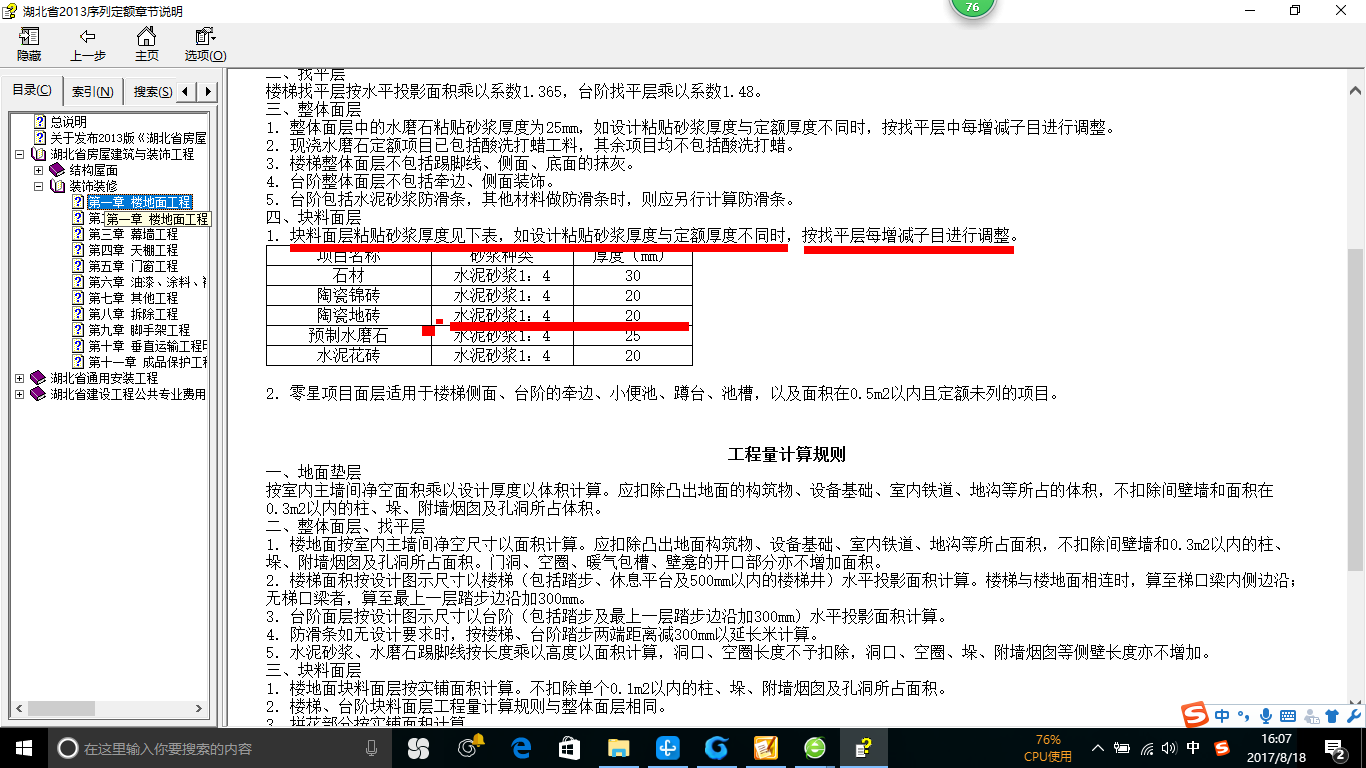This screenshot has height=768, width=1366.
Task: Expand the 湖北省通用安装工程 node
Action: [21, 378]
